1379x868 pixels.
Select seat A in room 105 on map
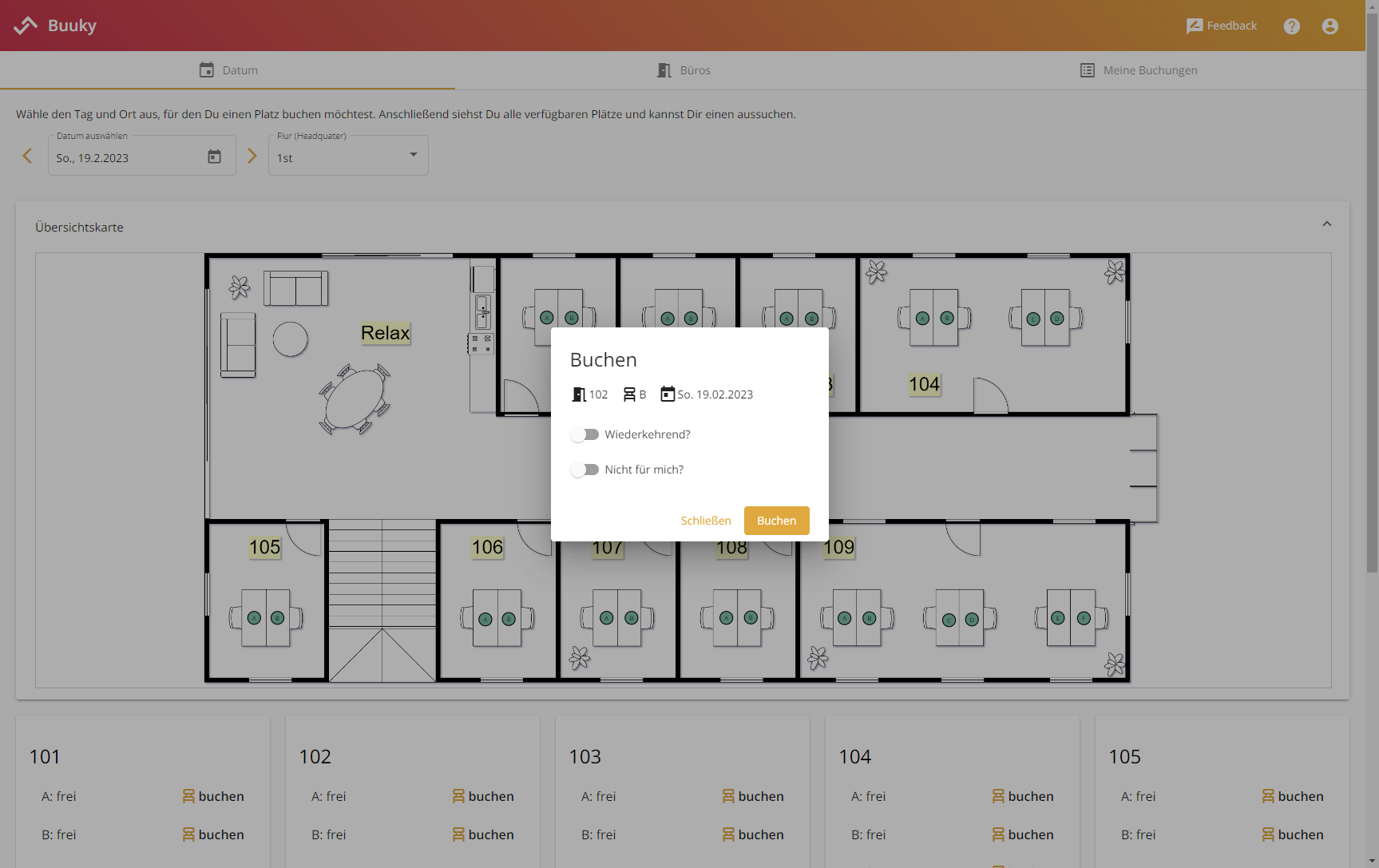click(x=254, y=618)
